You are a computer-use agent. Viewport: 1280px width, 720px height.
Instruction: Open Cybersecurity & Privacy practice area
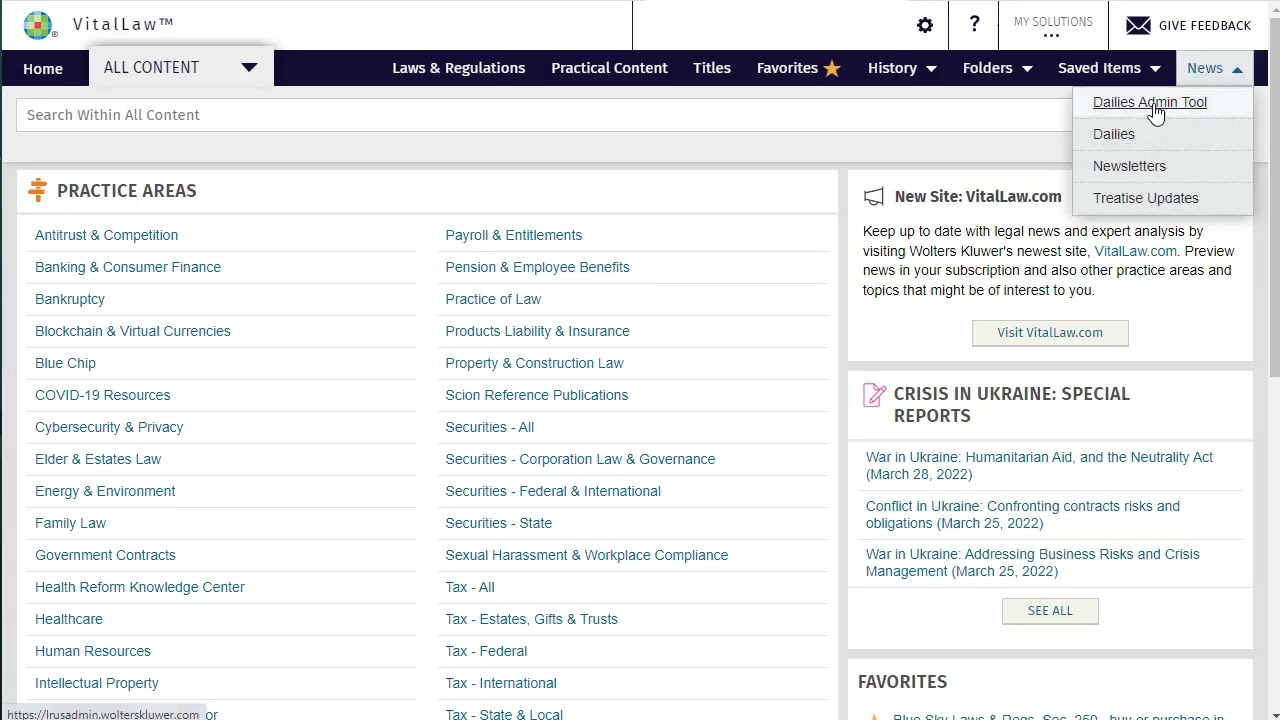click(x=109, y=427)
